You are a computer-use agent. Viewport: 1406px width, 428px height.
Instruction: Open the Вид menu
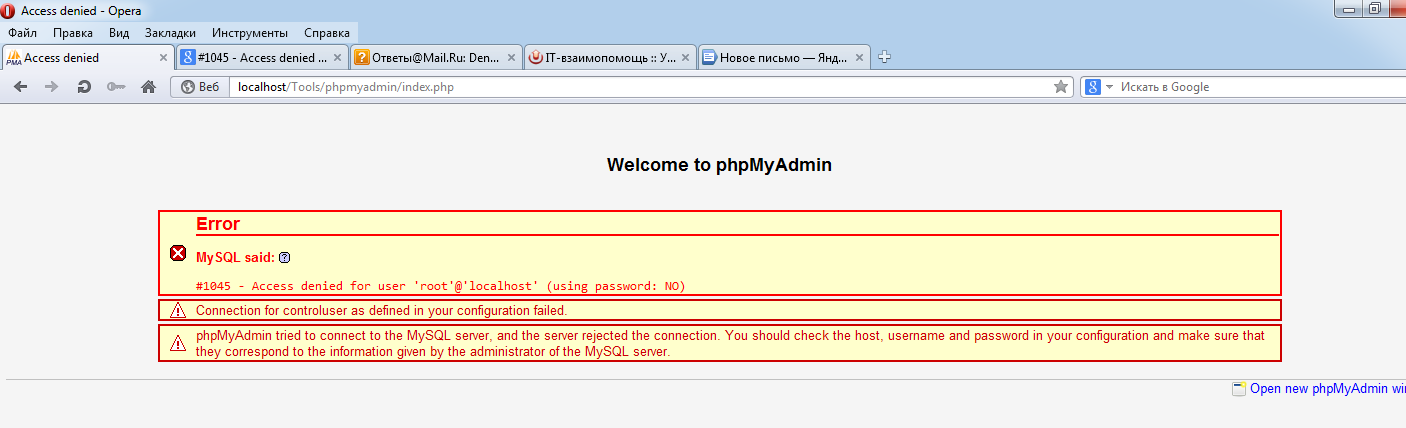coord(119,33)
